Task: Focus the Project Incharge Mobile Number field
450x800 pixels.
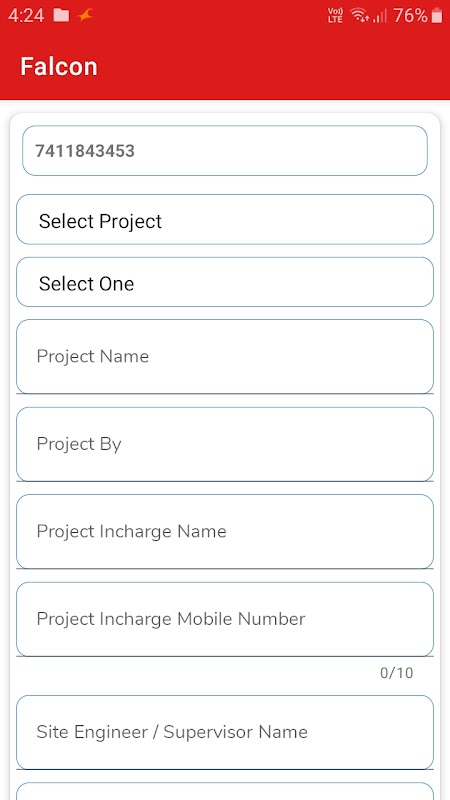Action: point(225,619)
